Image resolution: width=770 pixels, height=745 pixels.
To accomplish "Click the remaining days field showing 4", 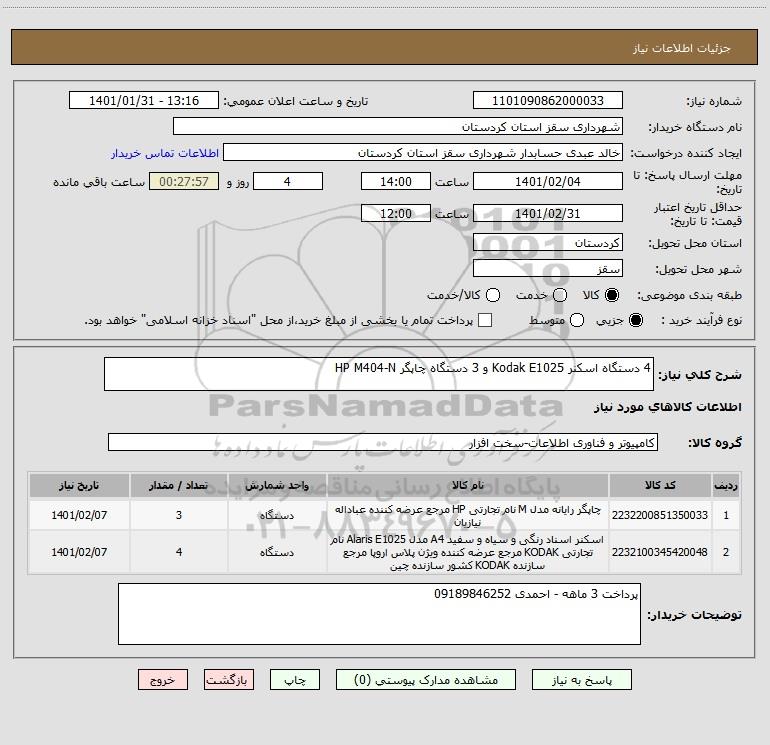I will (288, 181).
